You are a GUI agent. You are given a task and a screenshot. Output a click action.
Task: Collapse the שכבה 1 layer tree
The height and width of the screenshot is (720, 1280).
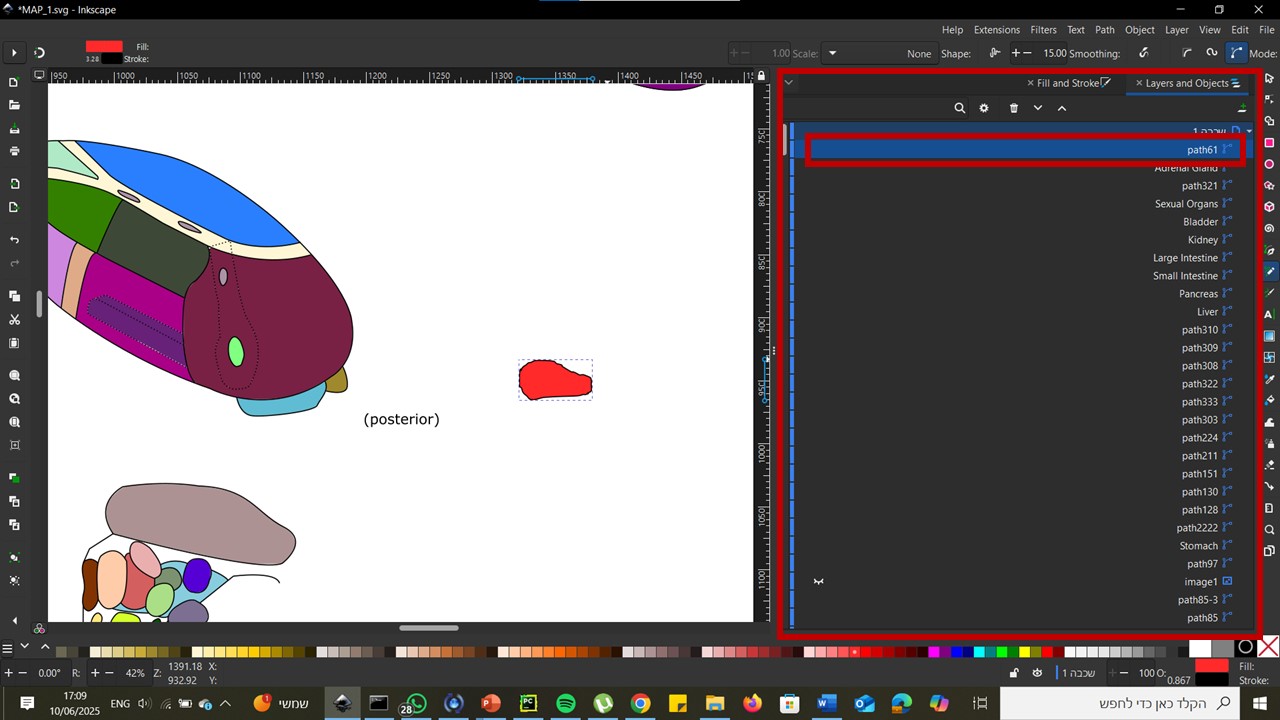pyautogui.click(x=1248, y=131)
